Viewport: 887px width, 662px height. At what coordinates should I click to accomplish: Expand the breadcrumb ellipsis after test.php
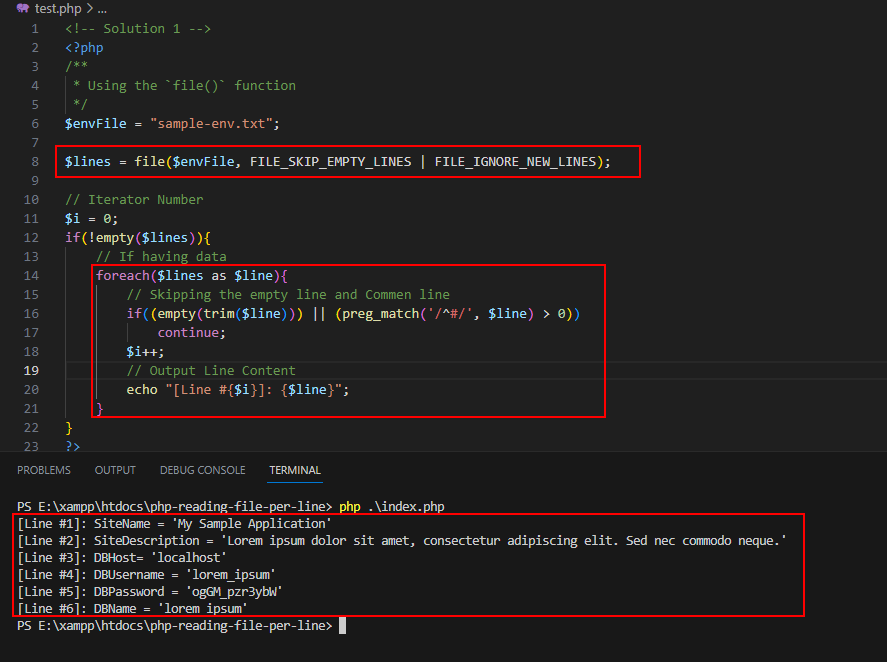101,8
